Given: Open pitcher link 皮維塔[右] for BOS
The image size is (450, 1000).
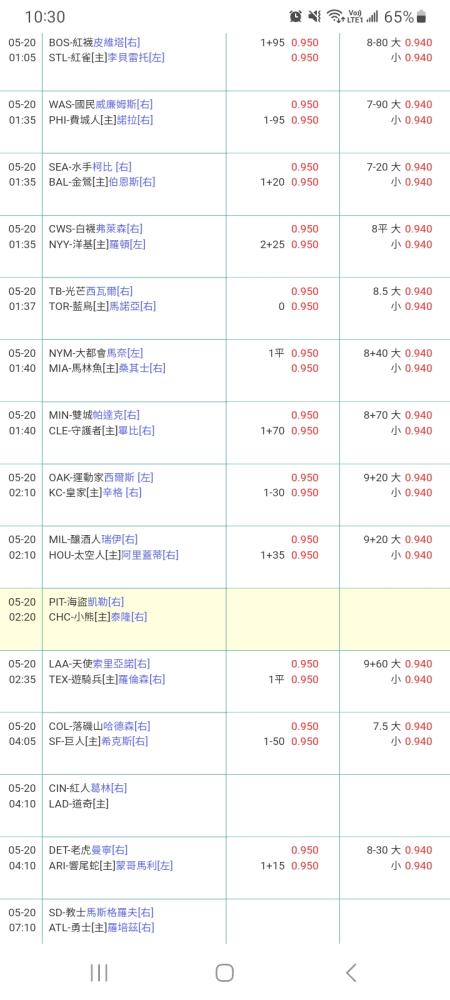Looking at the screenshot, I should [117, 42].
